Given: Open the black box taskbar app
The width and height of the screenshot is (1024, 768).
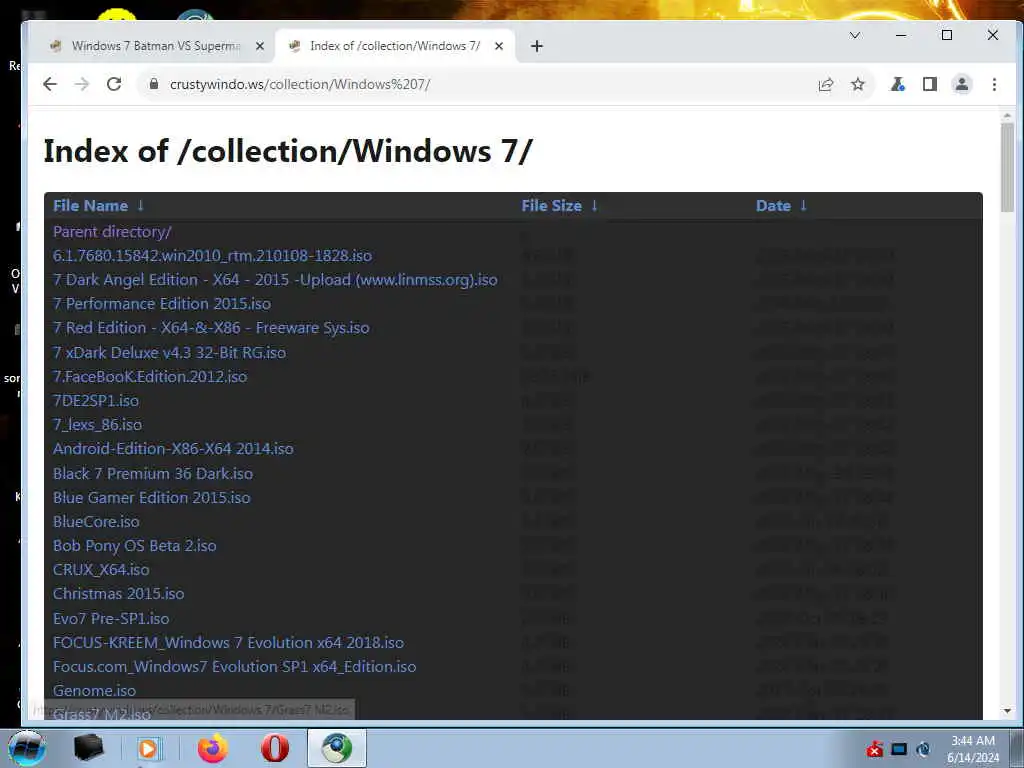Looking at the screenshot, I should [x=88, y=748].
